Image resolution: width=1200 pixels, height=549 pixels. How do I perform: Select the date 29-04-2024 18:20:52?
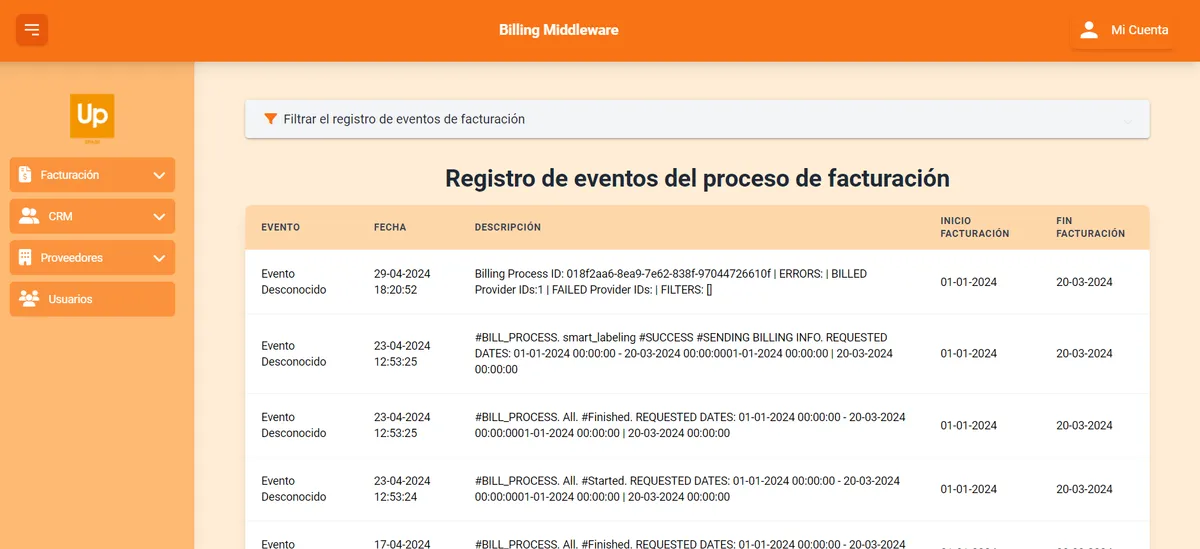pyautogui.click(x=402, y=282)
